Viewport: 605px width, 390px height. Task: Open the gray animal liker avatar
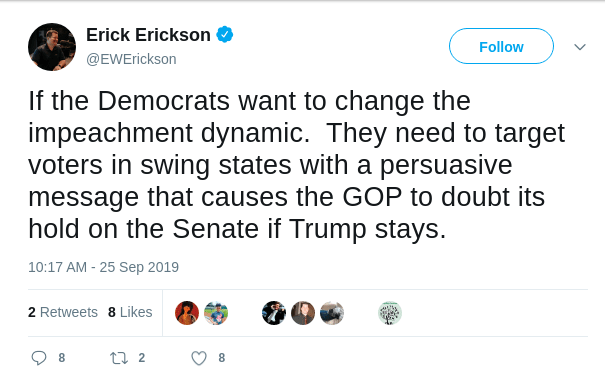pyautogui.click(x=332, y=313)
